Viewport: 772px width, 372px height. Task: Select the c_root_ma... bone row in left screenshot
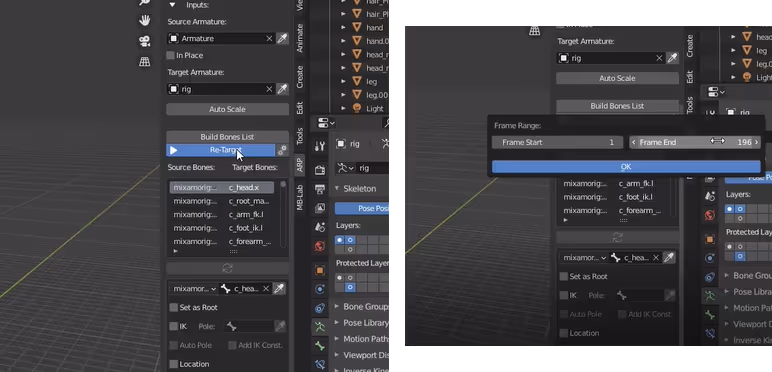click(x=222, y=201)
